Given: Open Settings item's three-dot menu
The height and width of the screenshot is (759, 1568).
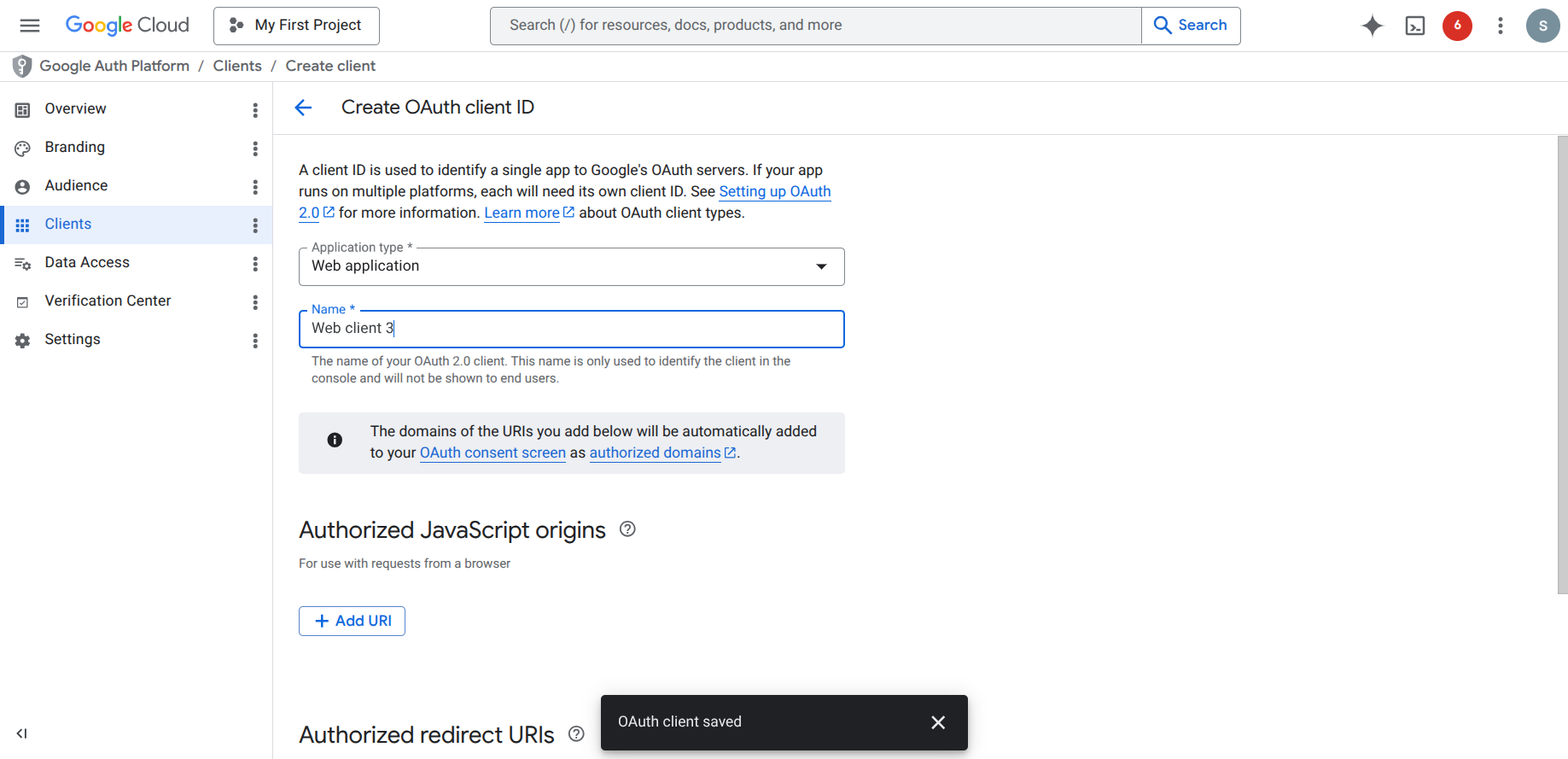Looking at the screenshot, I should [x=255, y=341].
